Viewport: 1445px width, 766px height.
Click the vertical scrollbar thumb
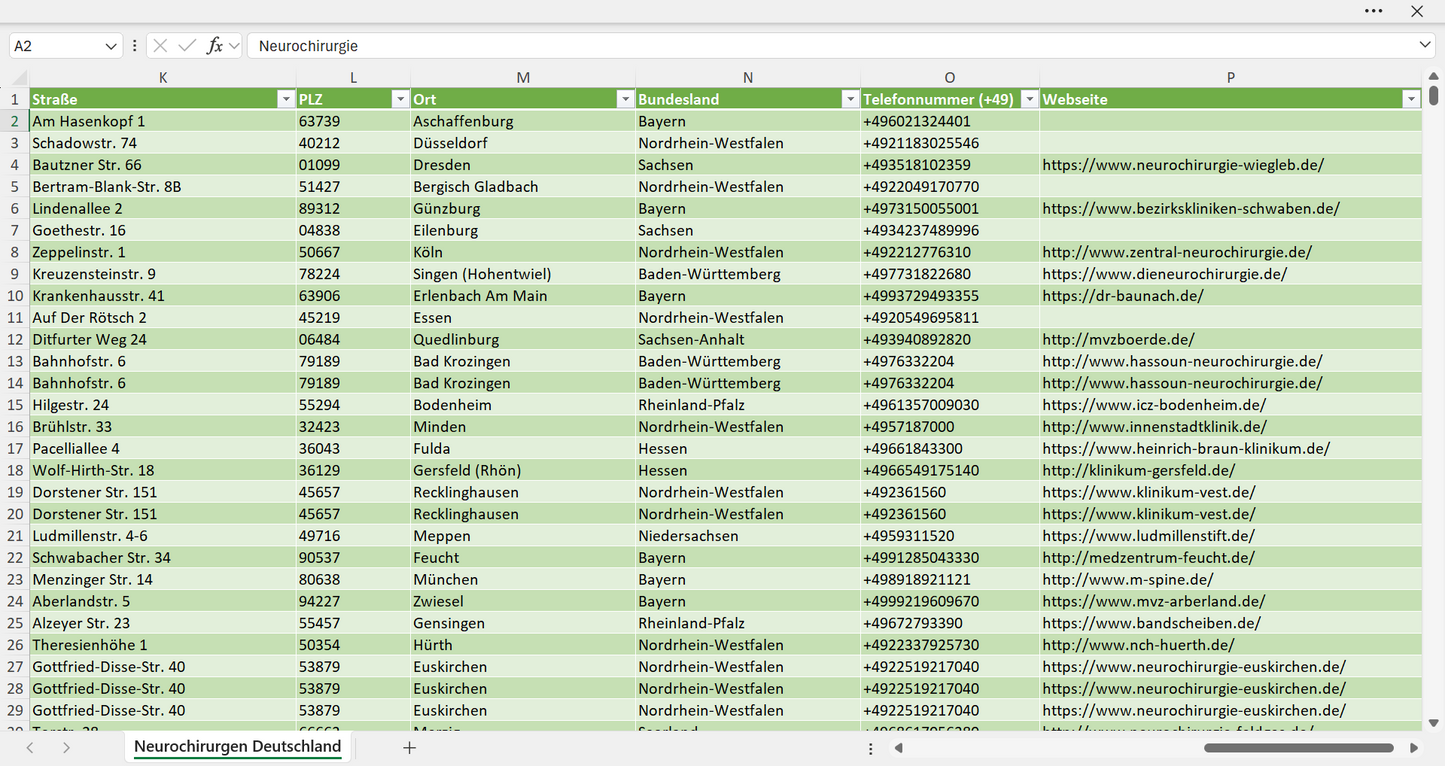tap(1434, 95)
